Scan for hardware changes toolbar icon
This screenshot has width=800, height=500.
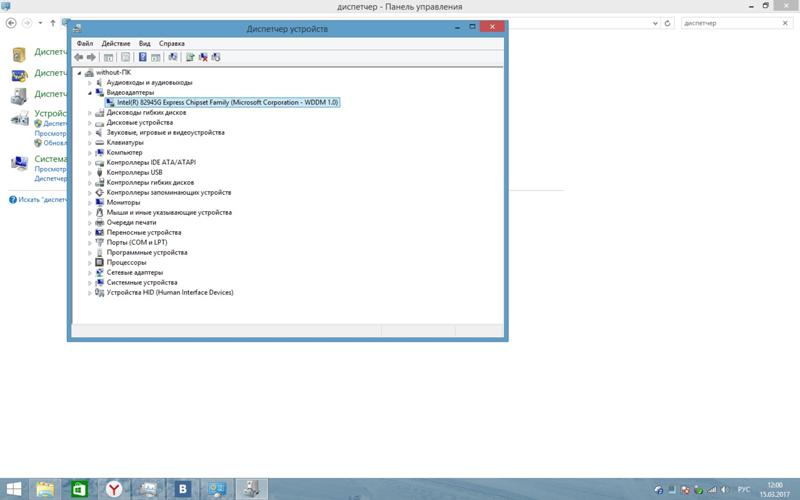click(173, 57)
